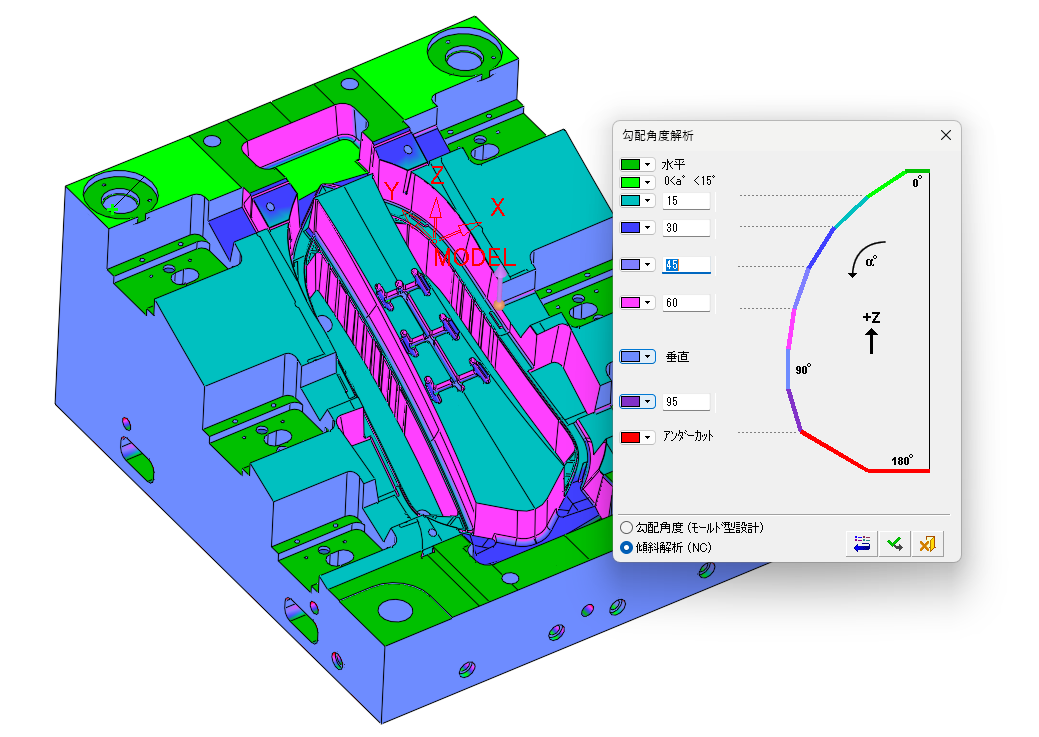Click the reset defaults icon with blue arrow

(861, 544)
